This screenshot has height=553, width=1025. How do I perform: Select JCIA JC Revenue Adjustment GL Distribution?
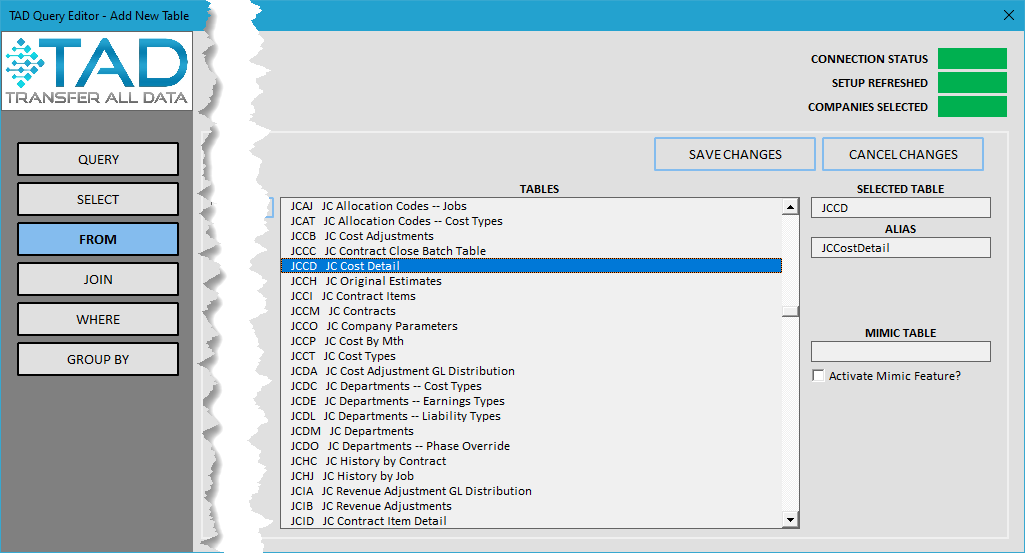[531, 492]
